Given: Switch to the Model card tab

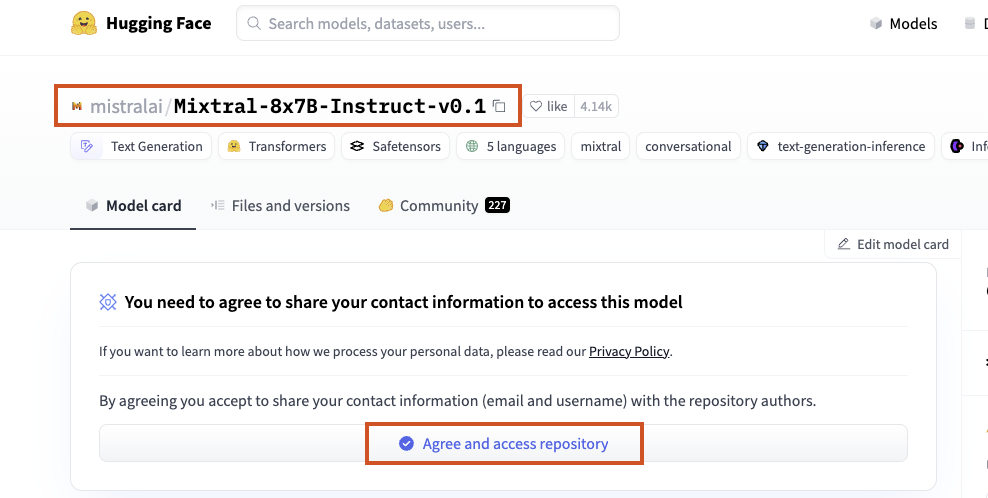Looking at the screenshot, I should [133, 206].
